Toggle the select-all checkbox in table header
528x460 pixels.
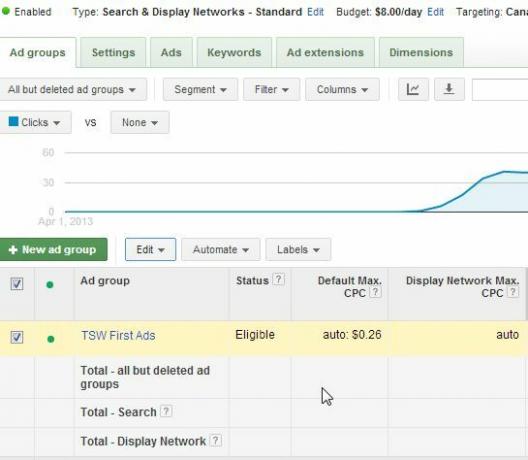(x=17, y=284)
